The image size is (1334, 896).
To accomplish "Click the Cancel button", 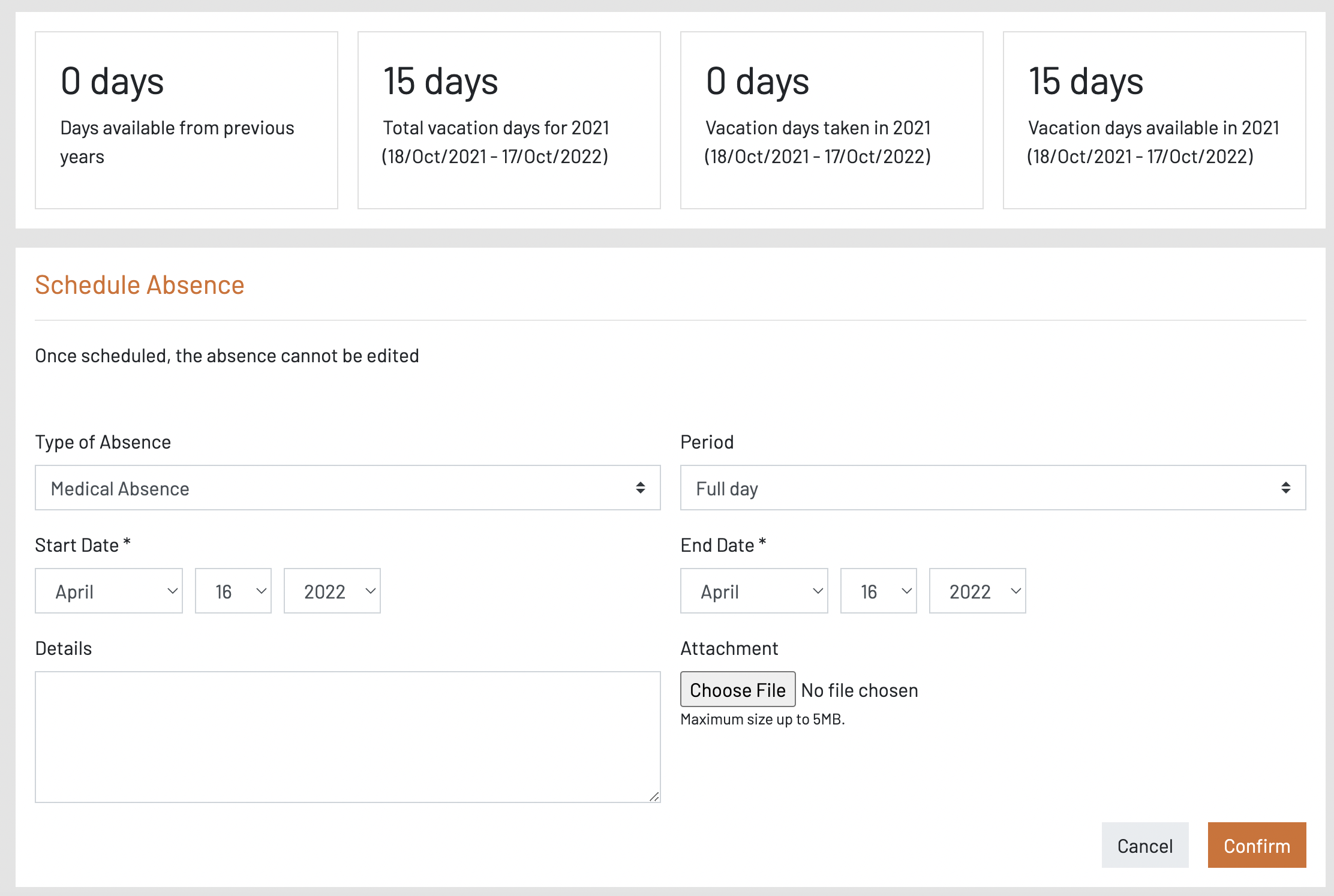I will point(1144,845).
